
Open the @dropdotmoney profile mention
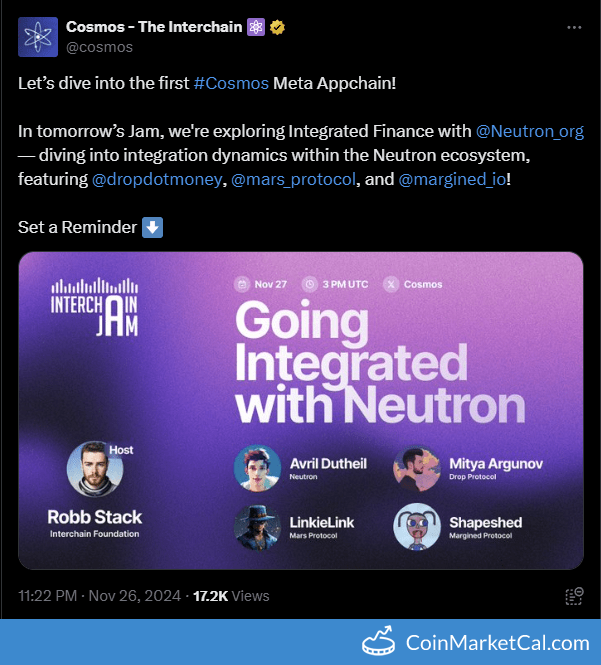click(157, 179)
